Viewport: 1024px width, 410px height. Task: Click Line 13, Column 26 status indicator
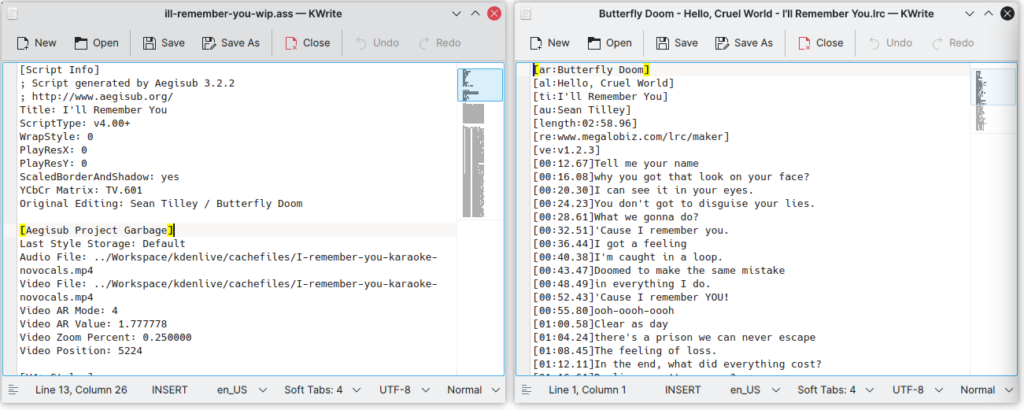click(x=81, y=390)
